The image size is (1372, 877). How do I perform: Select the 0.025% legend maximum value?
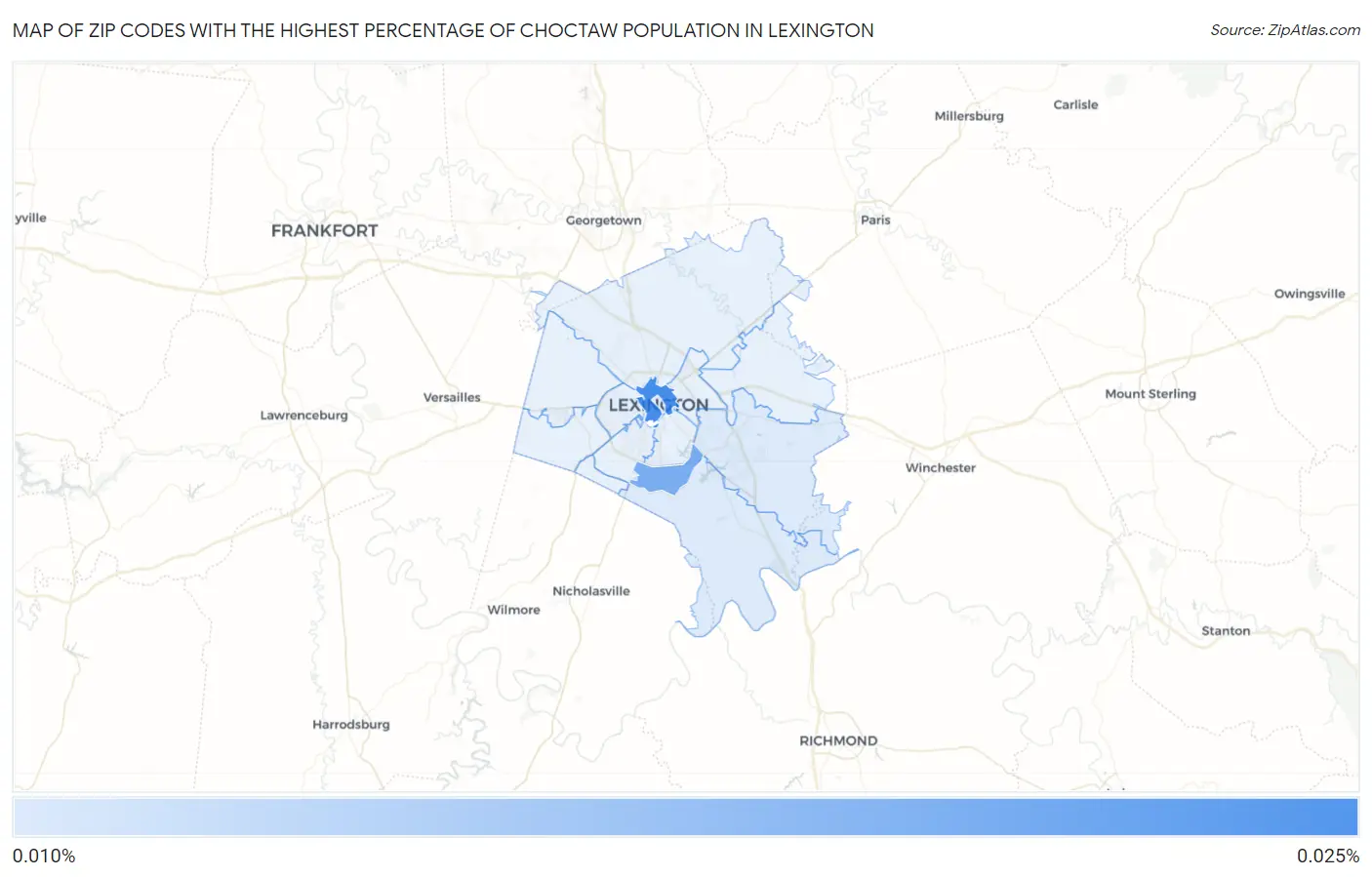pos(1328,857)
